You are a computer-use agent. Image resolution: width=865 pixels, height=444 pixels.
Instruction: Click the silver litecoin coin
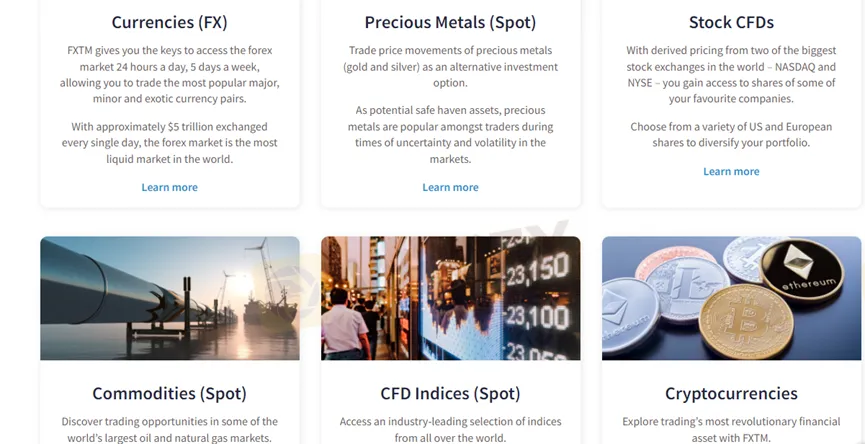(x=687, y=289)
